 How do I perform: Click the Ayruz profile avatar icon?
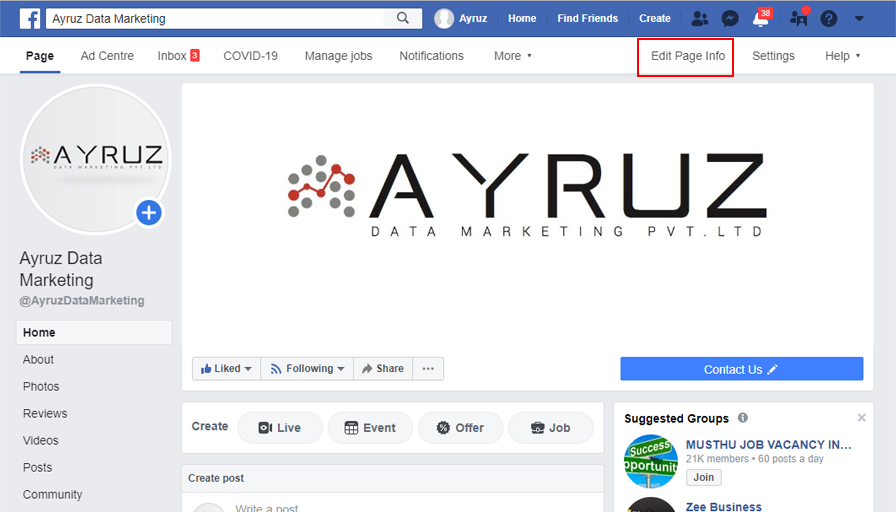point(444,18)
